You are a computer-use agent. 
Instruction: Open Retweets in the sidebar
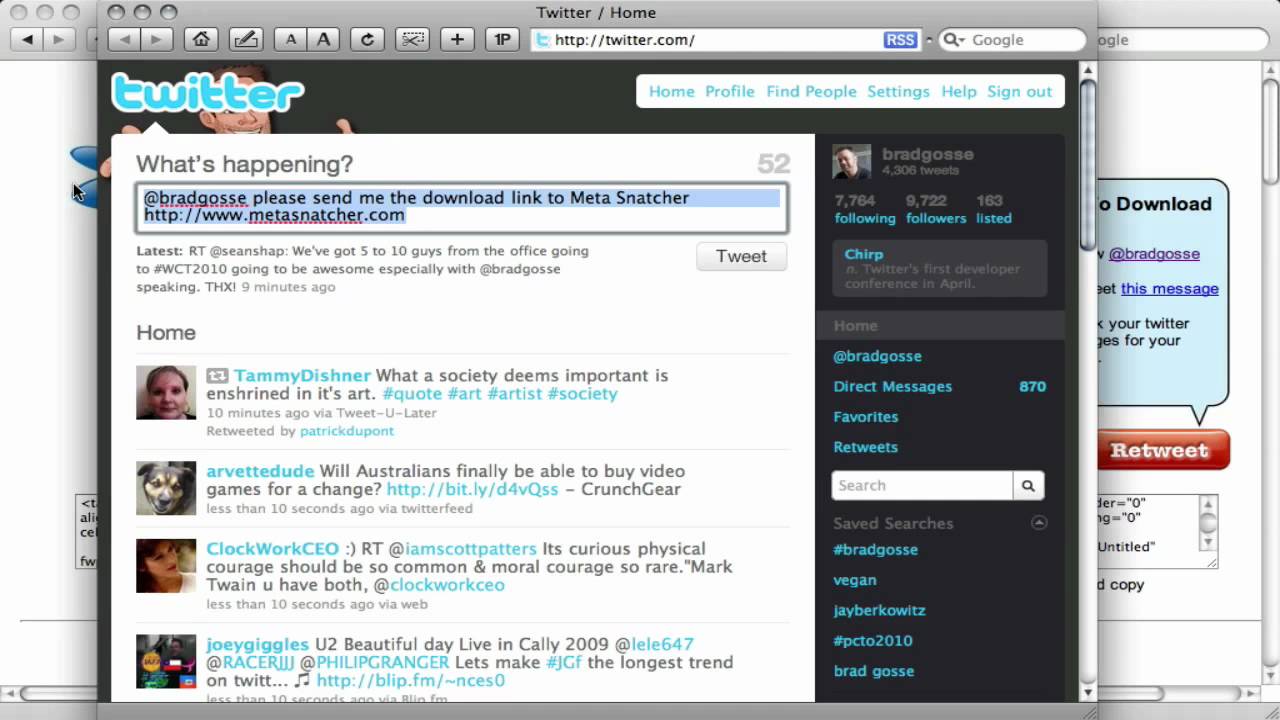(x=866, y=447)
